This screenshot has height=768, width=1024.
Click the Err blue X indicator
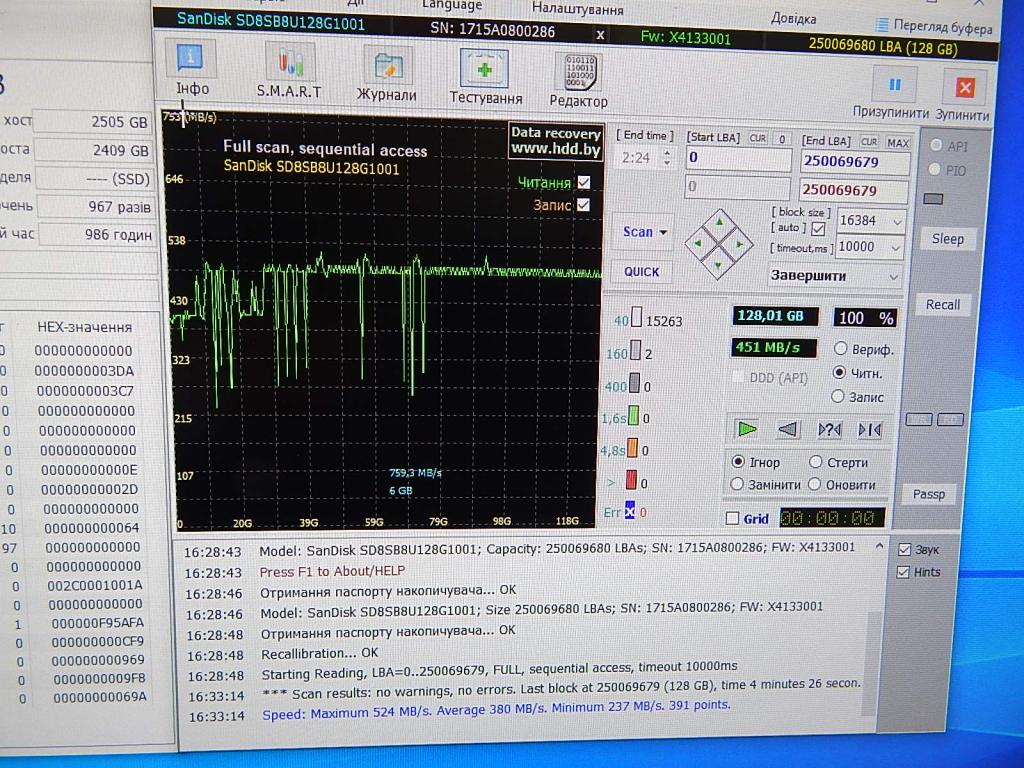click(x=630, y=511)
